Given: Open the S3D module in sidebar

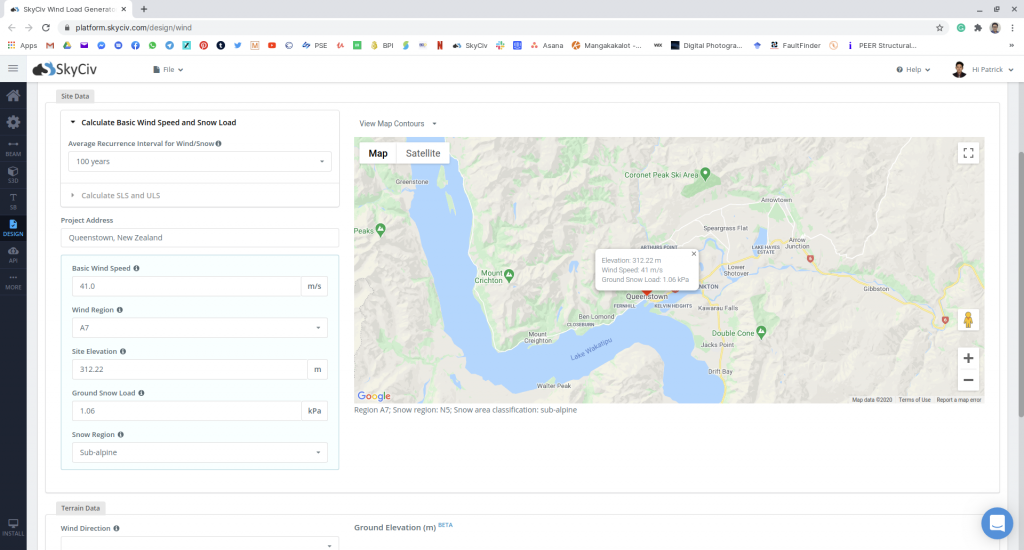Looking at the screenshot, I should click(x=13, y=174).
